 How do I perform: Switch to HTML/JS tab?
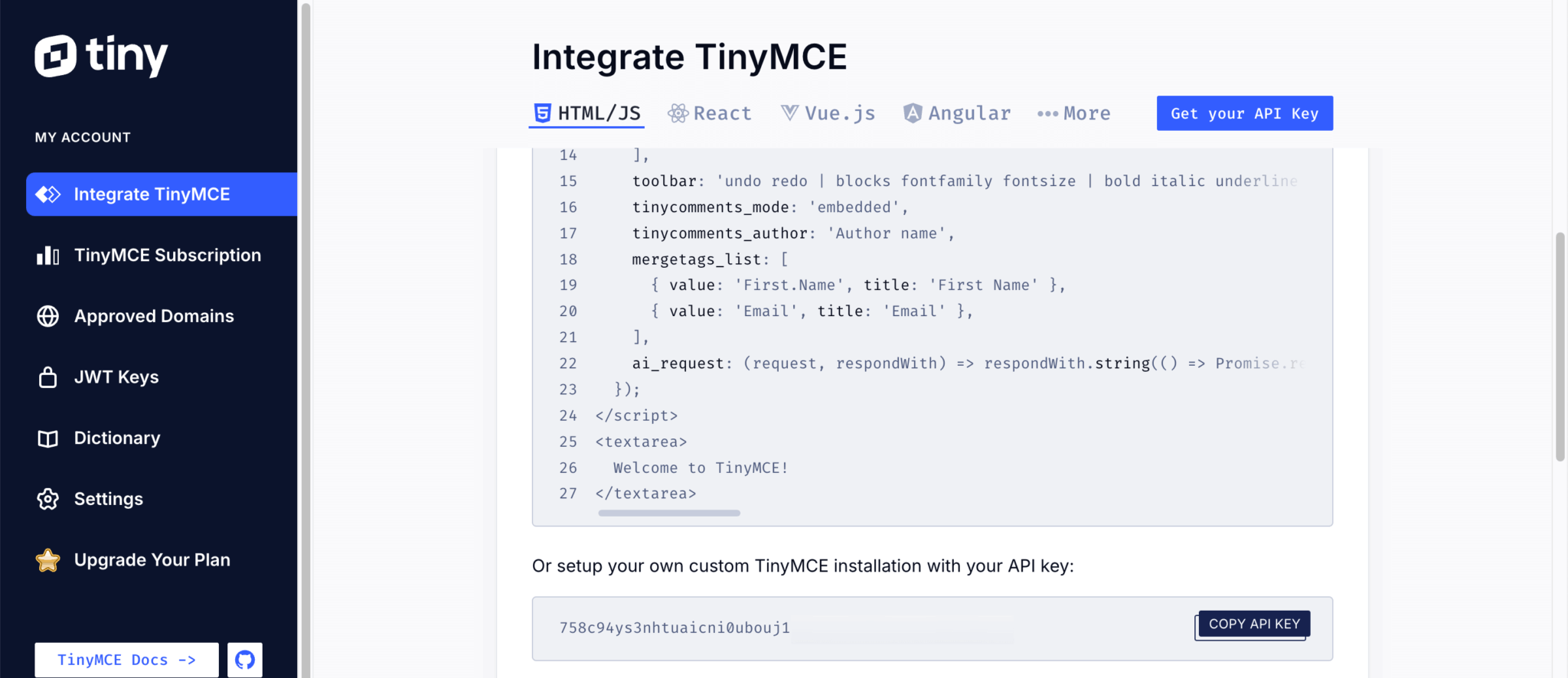coord(586,113)
